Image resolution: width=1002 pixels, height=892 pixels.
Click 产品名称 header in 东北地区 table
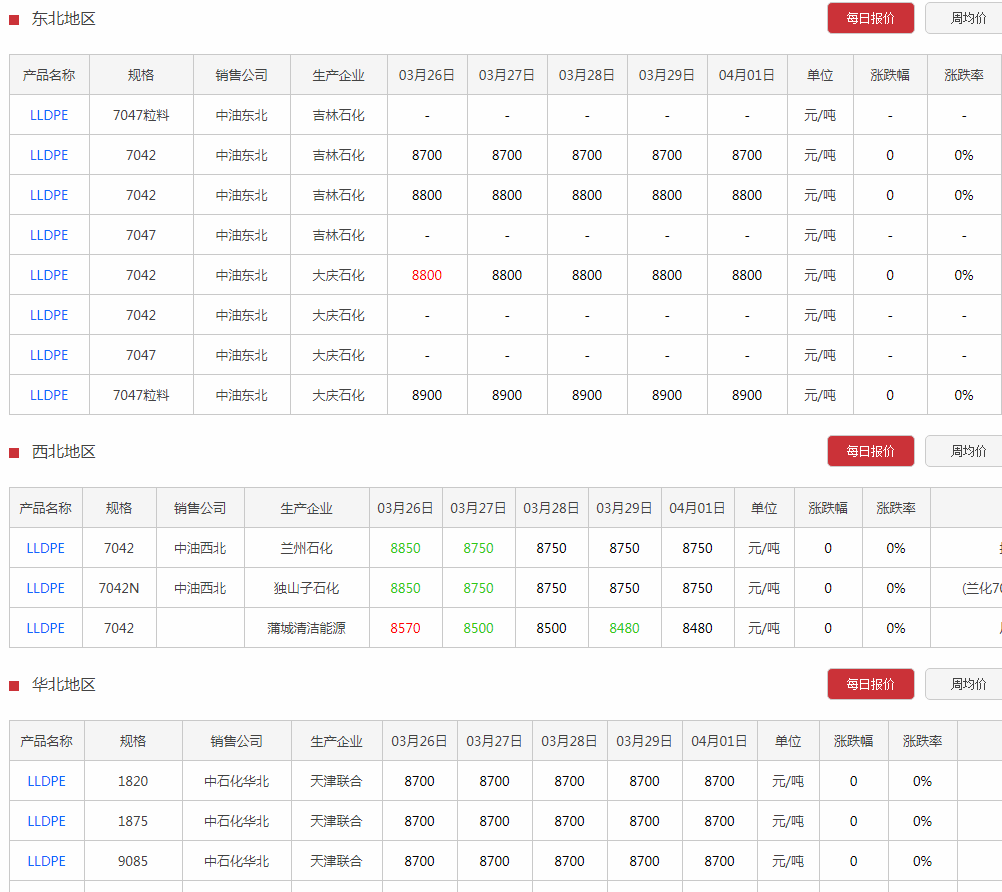tap(49, 75)
